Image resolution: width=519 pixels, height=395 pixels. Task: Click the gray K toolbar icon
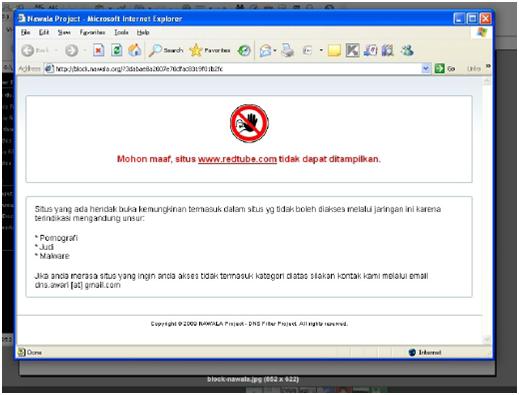coord(352,50)
